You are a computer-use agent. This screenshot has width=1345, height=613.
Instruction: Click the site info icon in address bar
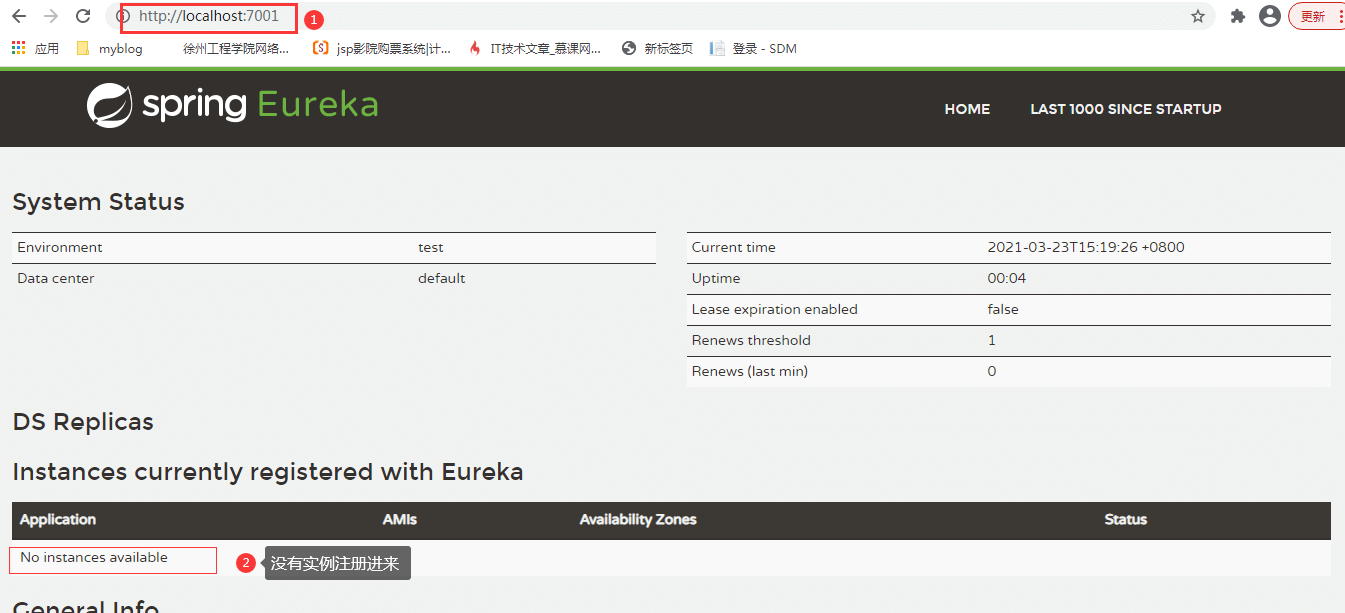point(123,16)
